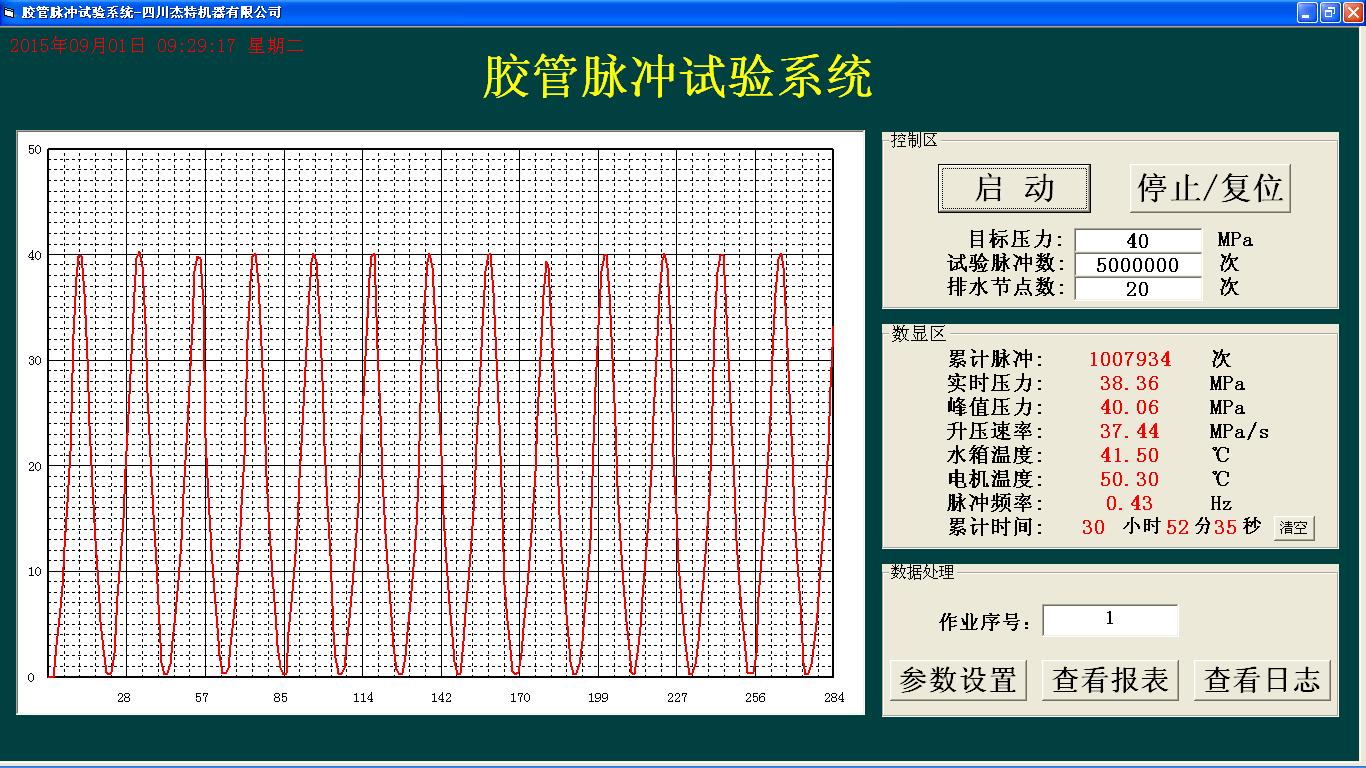The width and height of the screenshot is (1366, 768).
Task: Click the y-axis label 10 on chart
Action: point(34,572)
